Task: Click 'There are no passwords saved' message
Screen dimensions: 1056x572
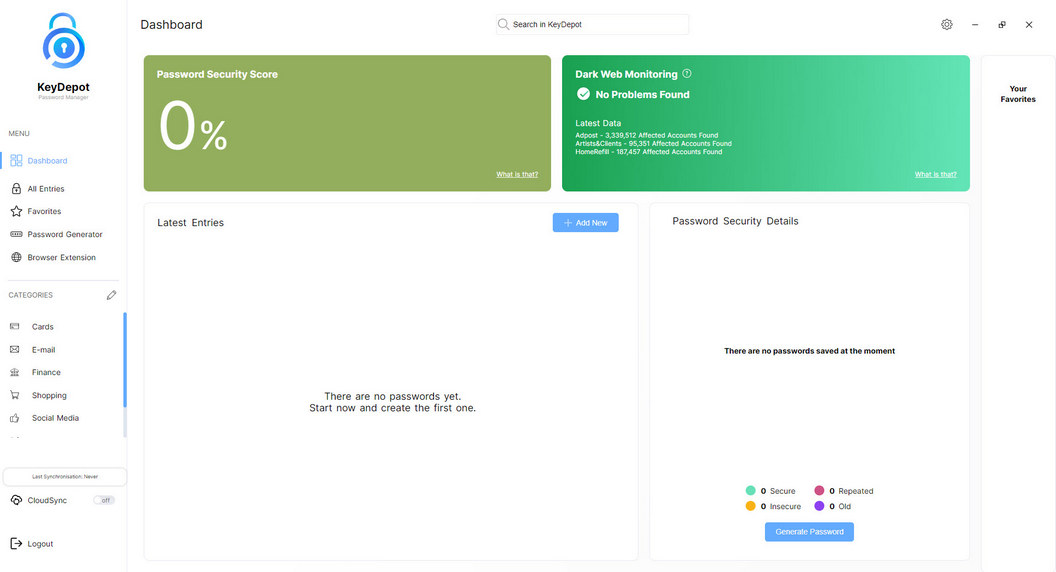Action: point(810,351)
